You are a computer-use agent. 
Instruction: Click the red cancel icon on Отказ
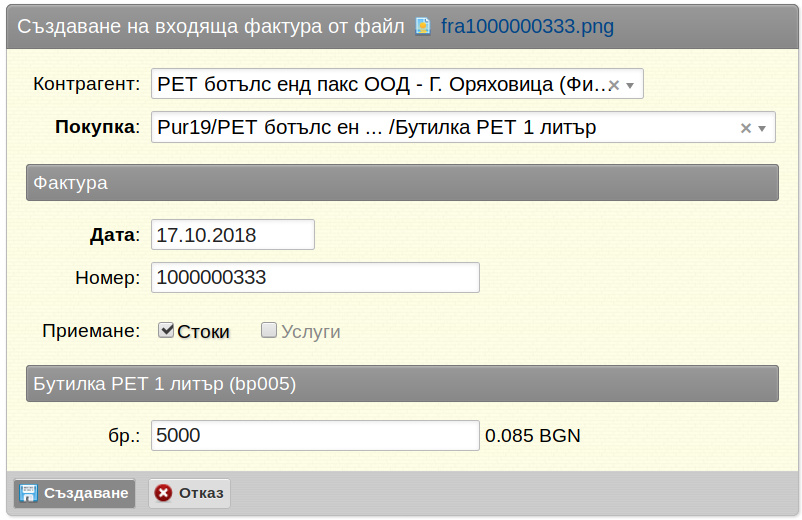(163, 493)
